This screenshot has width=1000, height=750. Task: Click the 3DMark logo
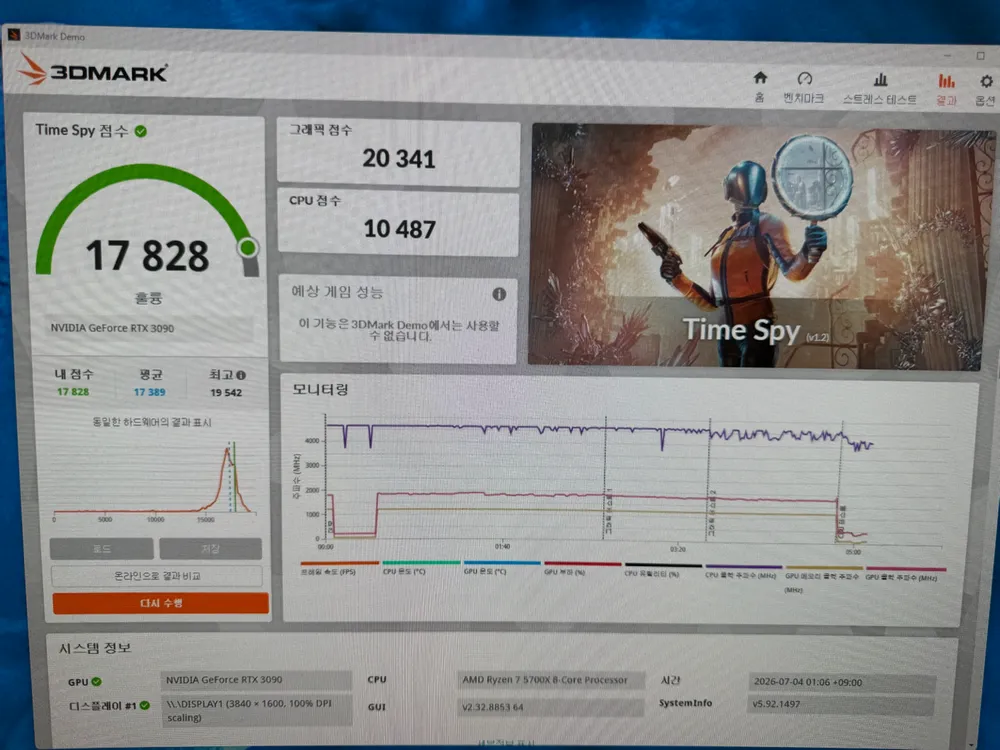tap(93, 70)
